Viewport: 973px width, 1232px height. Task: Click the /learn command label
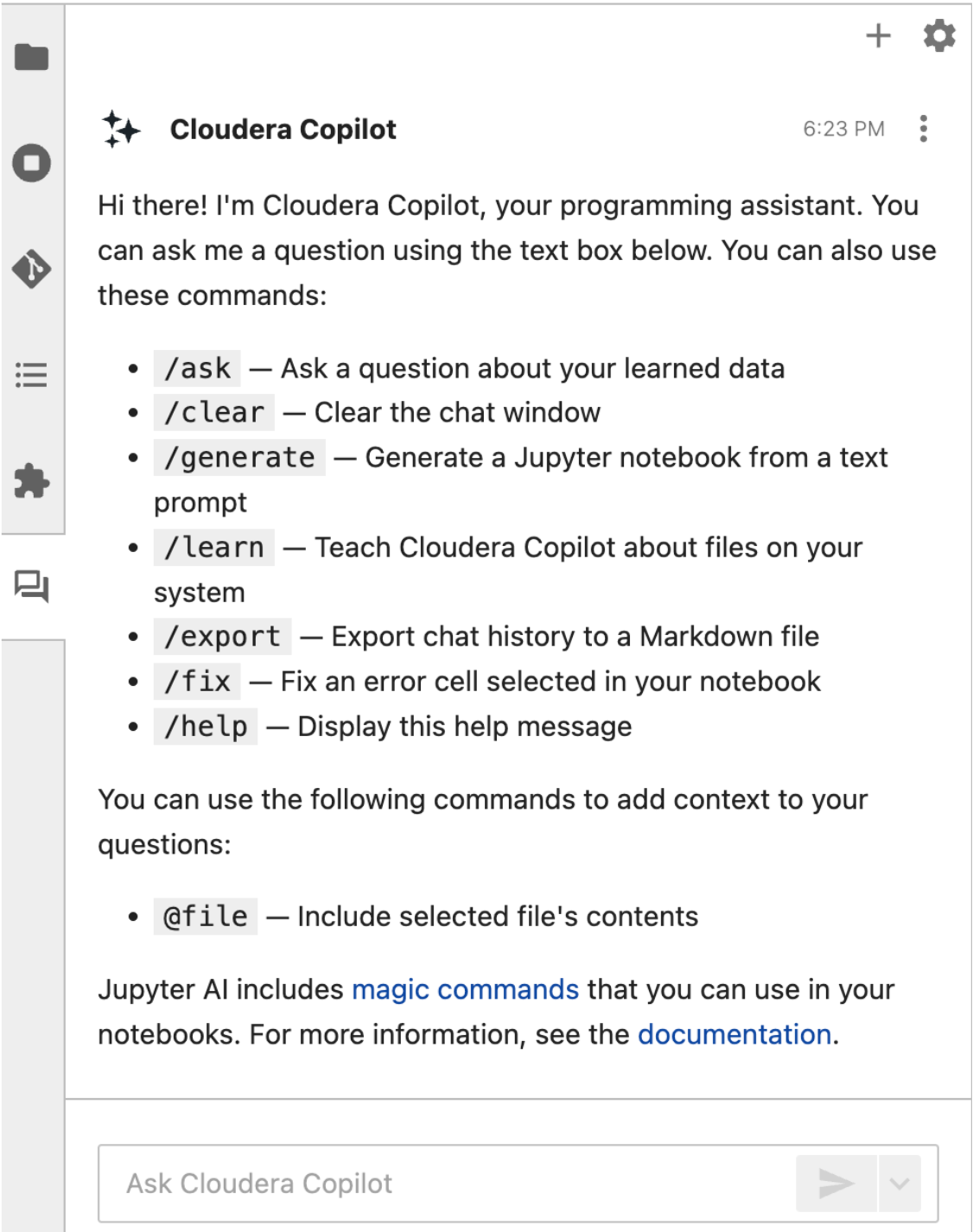213,548
